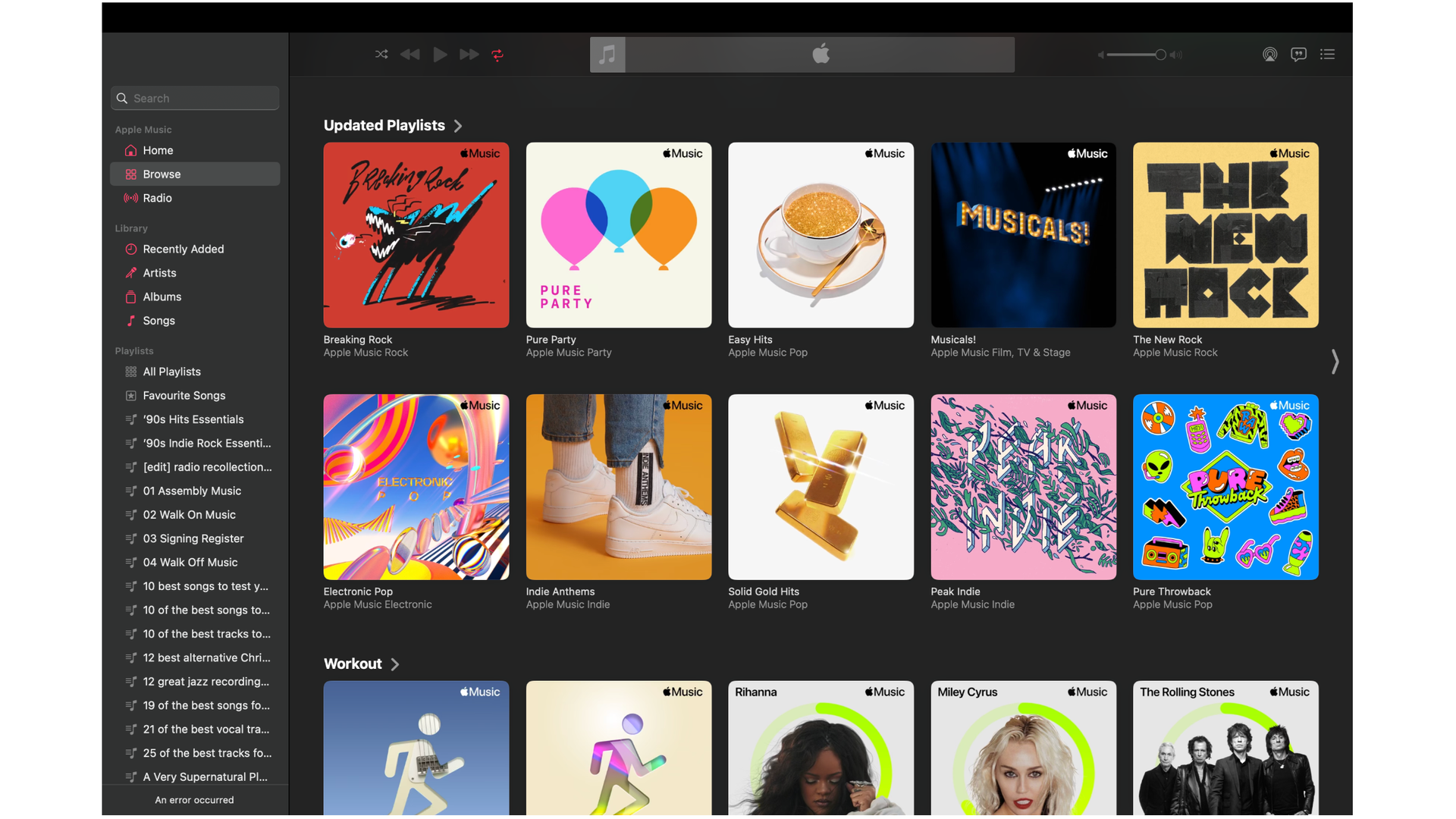
Task: Go to the Home section
Action: pyautogui.click(x=158, y=150)
